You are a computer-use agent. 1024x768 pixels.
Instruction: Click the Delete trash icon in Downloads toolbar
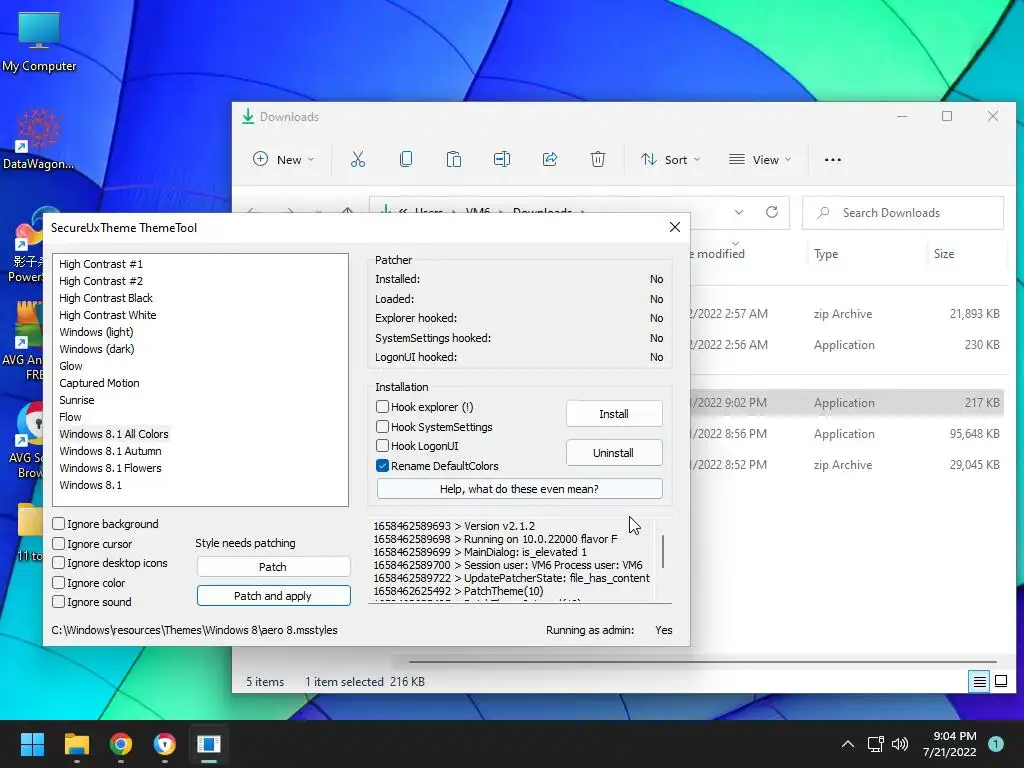point(598,159)
